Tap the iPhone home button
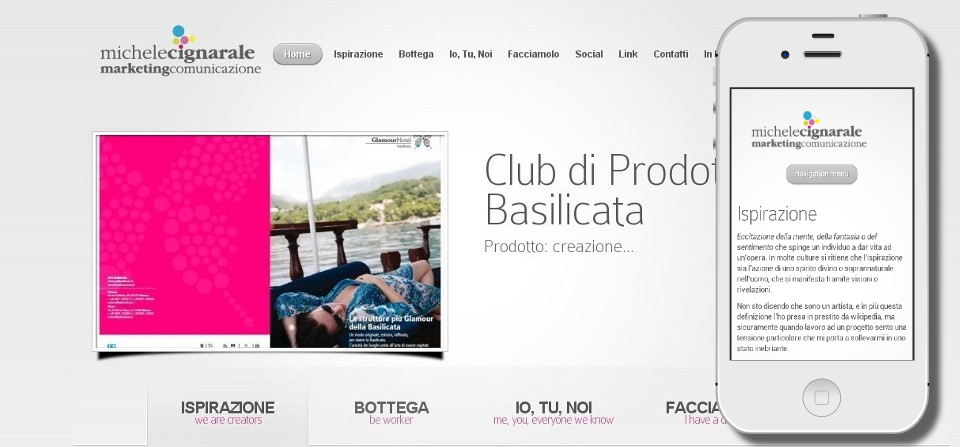The width and height of the screenshot is (960, 447). click(821, 397)
